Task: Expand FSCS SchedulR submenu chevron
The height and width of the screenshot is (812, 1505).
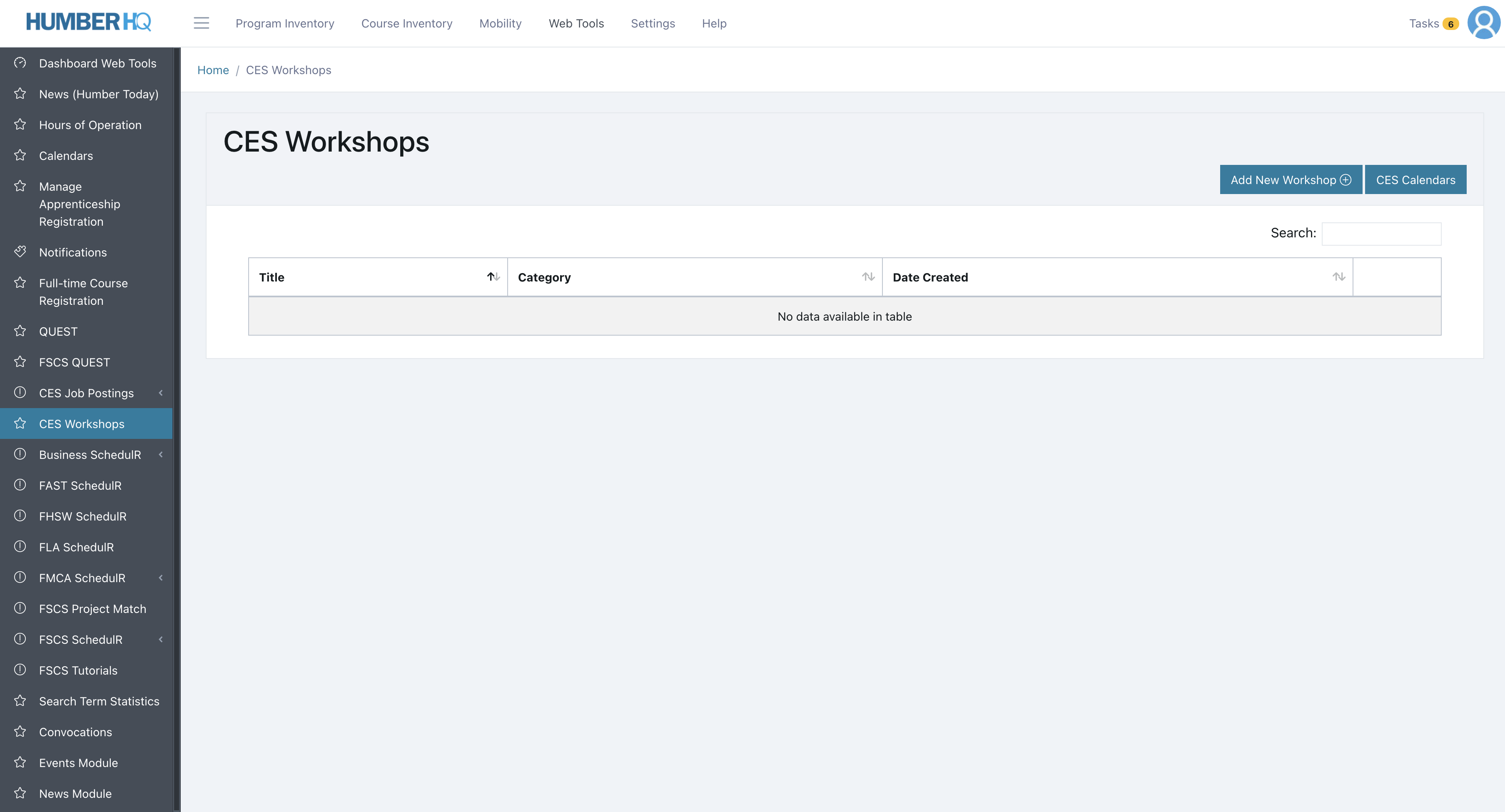Action: pos(161,640)
